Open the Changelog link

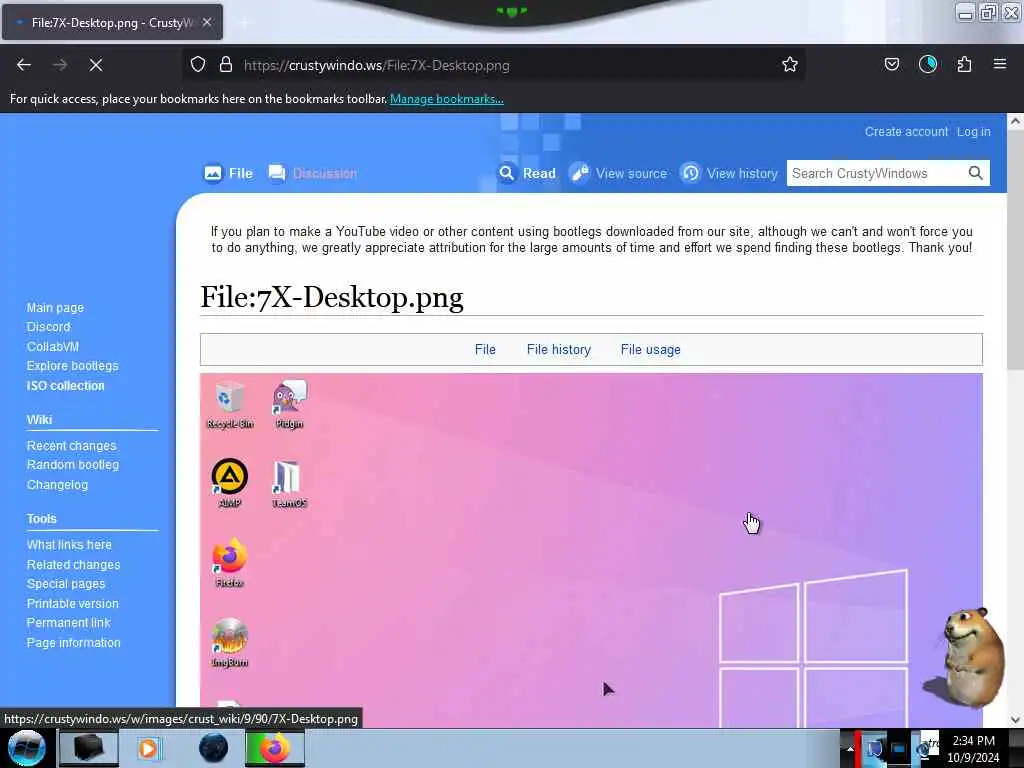57,485
